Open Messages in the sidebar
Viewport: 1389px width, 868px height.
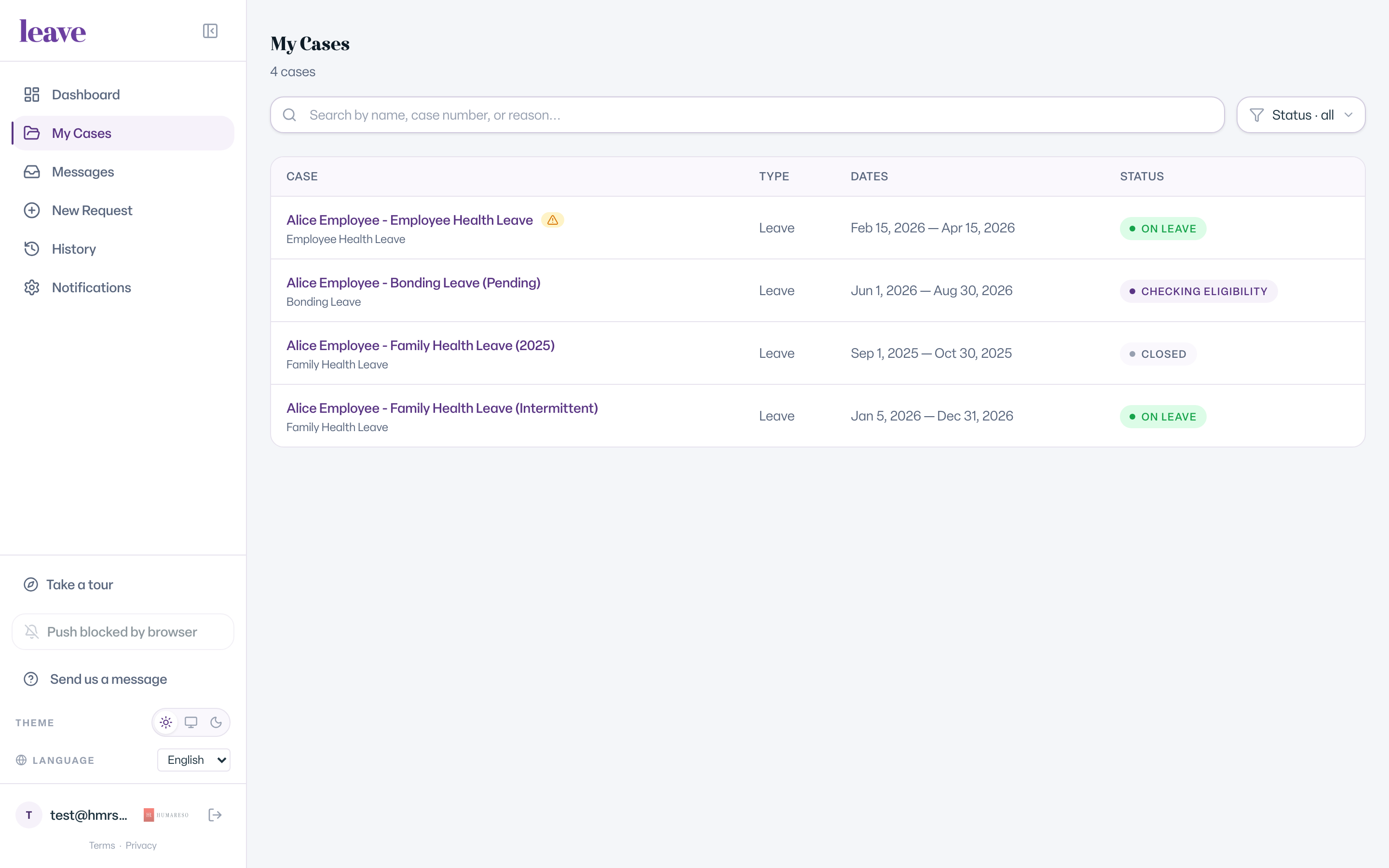pos(123,172)
